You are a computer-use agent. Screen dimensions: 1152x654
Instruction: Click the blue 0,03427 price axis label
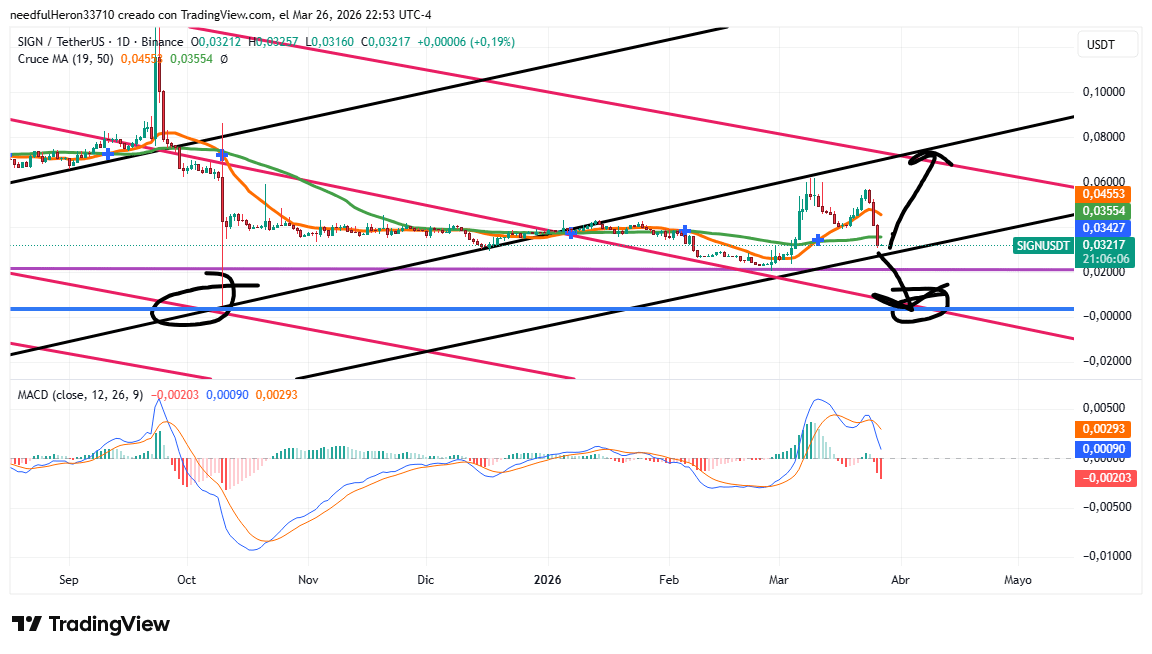(x=1104, y=228)
